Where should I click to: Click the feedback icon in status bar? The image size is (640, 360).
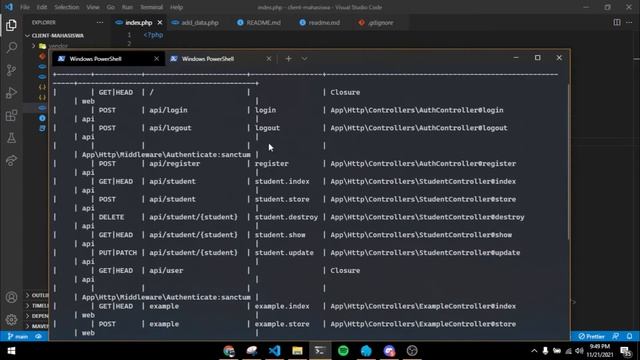click(615, 336)
